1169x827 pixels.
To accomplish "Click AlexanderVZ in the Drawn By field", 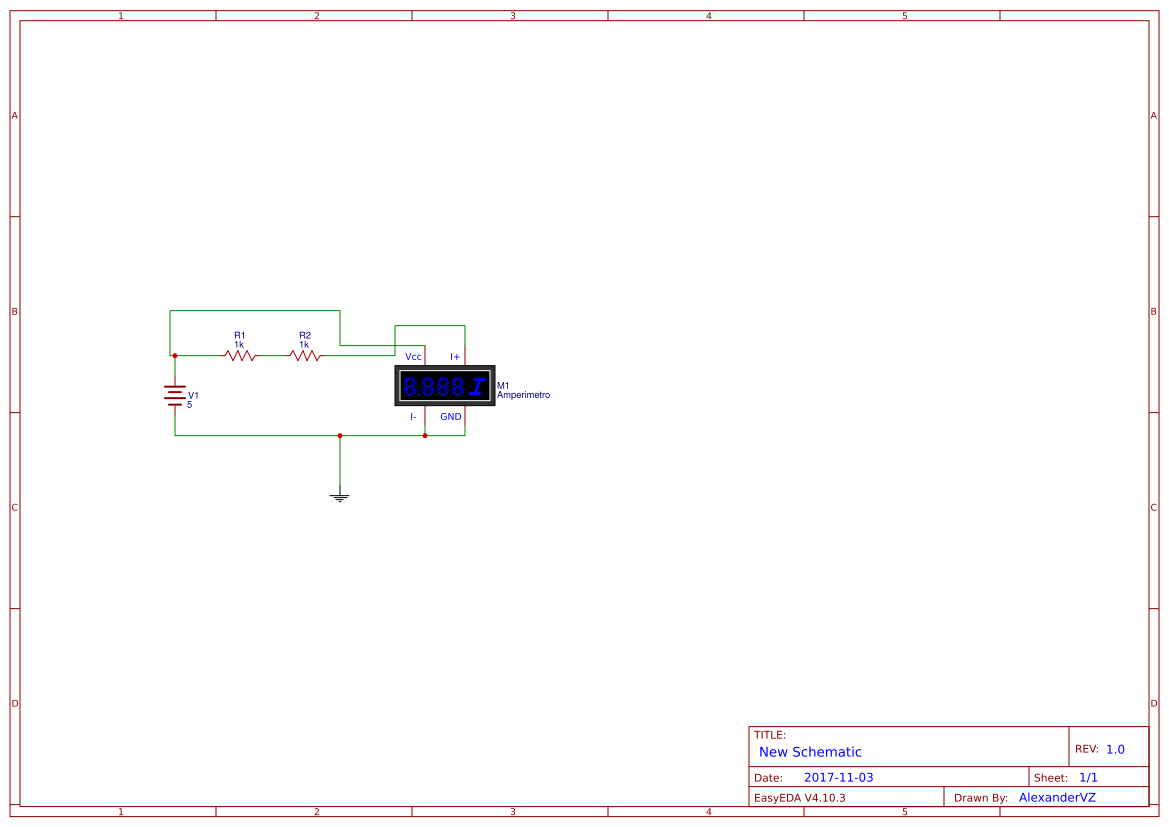I will pos(1056,797).
